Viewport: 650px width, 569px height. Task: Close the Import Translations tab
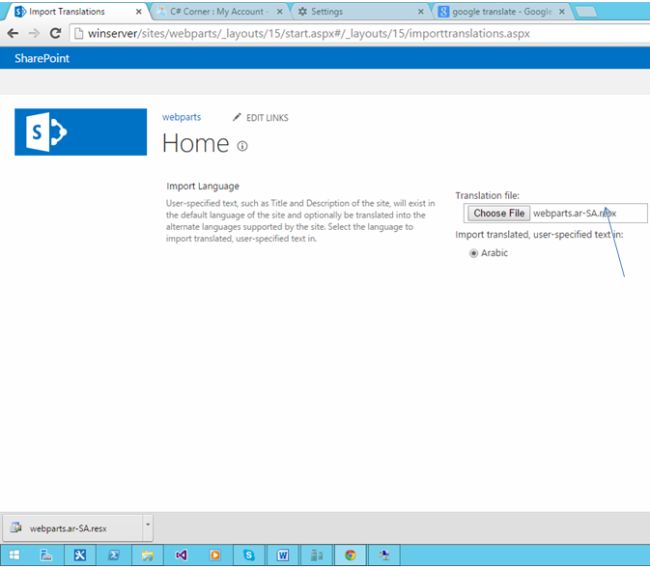pos(139,12)
